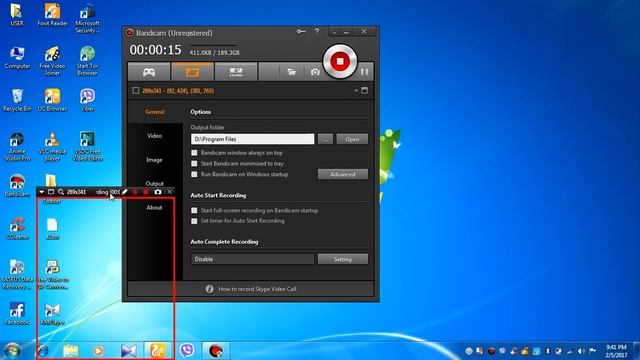Capture image with camera toolbar icon
The height and width of the screenshot is (360, 640).
315,72
